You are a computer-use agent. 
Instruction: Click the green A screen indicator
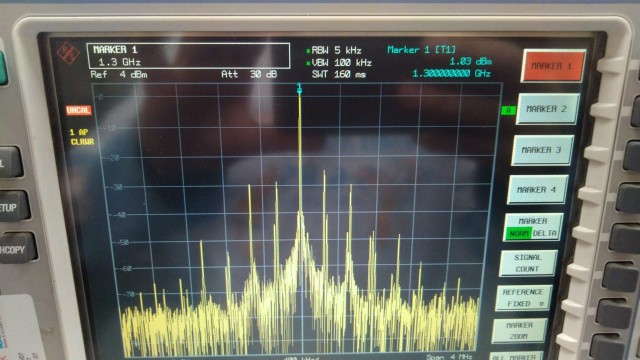(x=508, y=110)
